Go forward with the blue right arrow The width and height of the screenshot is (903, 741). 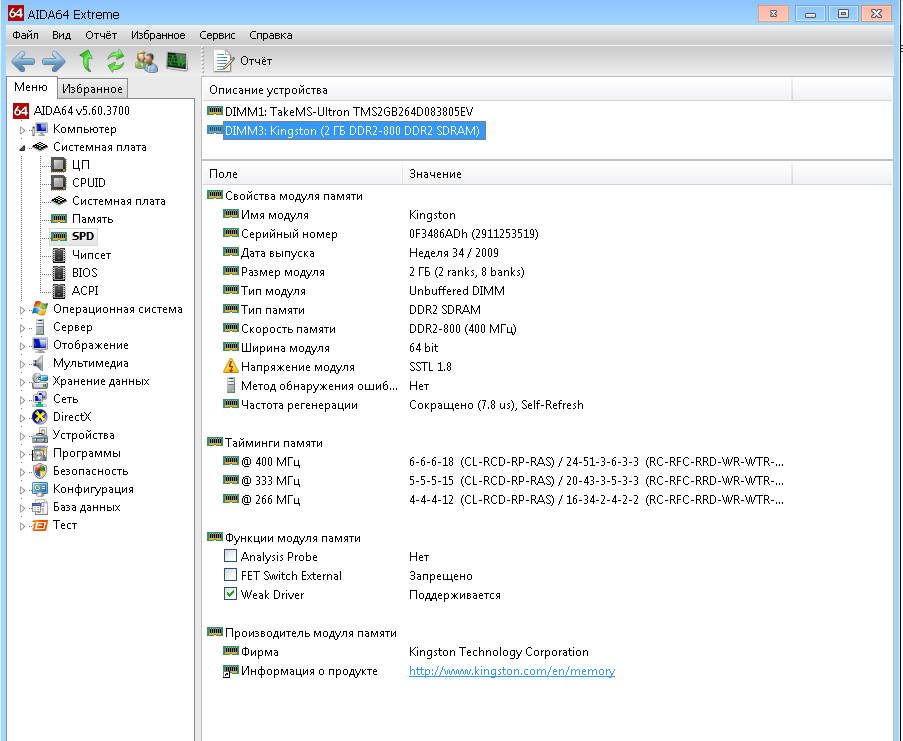pos(54,61)
